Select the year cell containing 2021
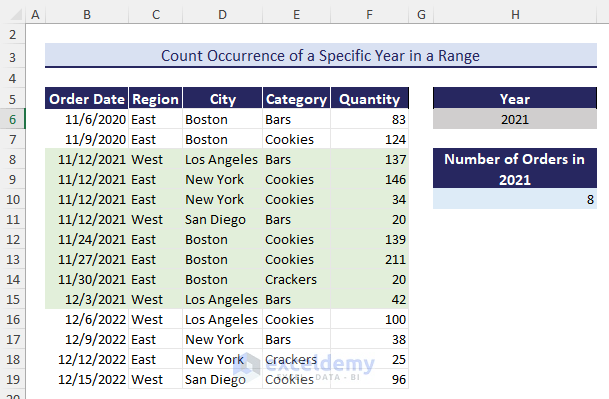 [515, 119]
